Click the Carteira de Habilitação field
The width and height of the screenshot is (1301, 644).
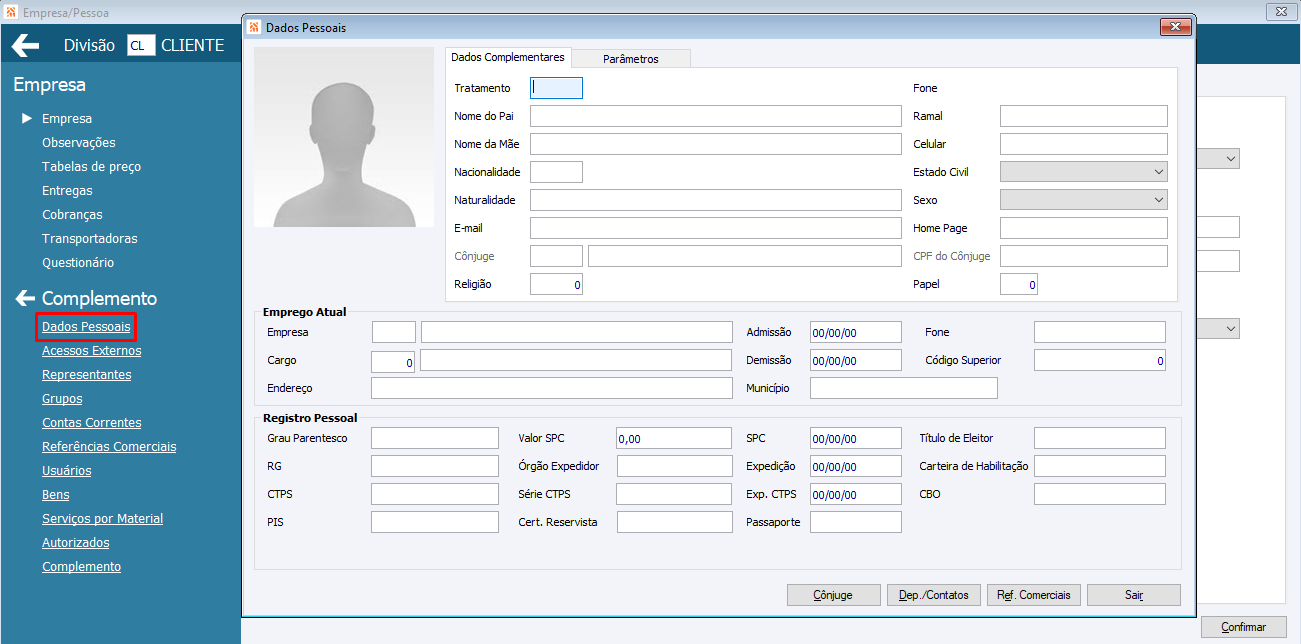click(1100, 466)
